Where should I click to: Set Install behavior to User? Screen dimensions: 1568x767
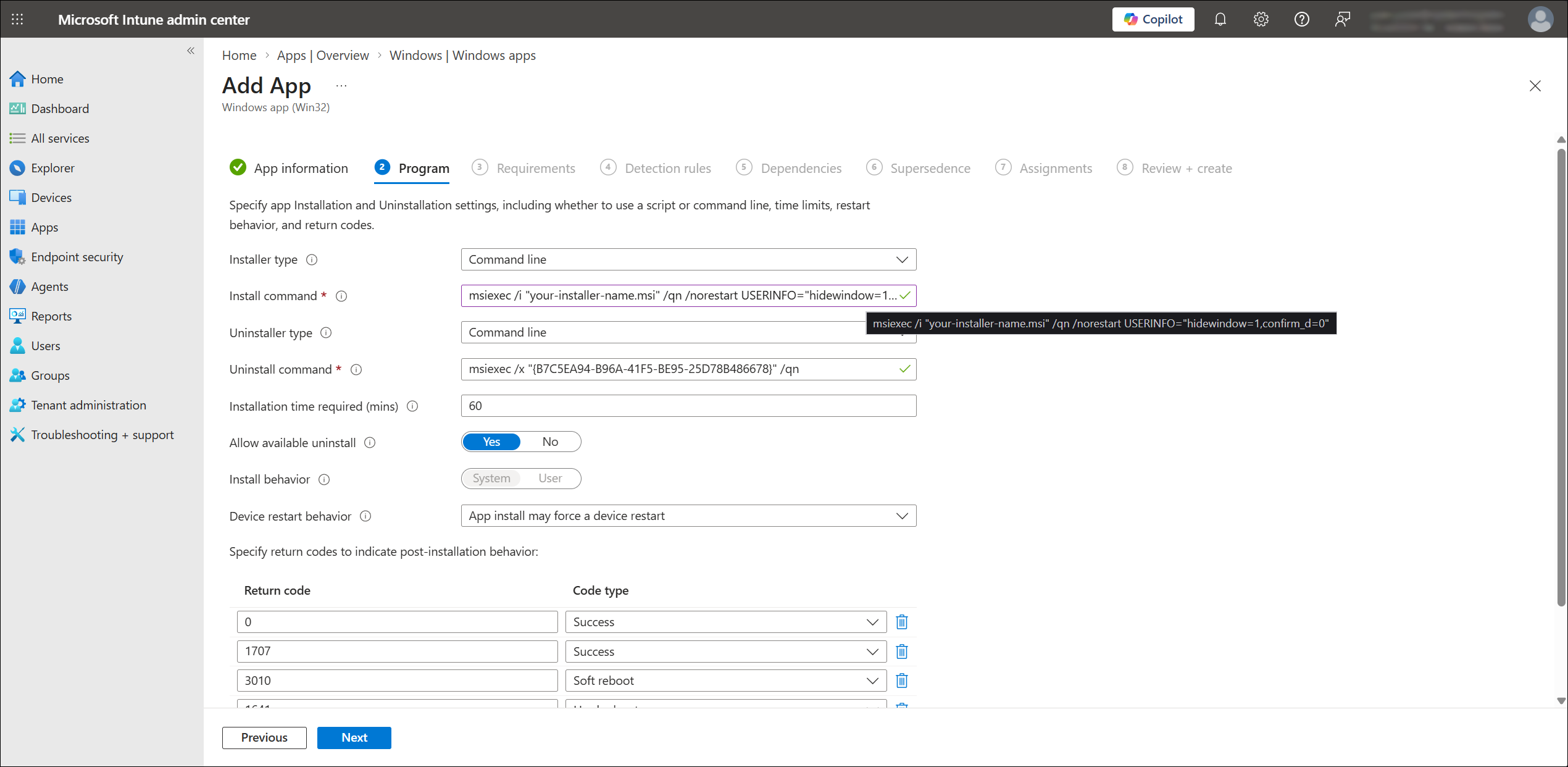click(x=550, y=479)
